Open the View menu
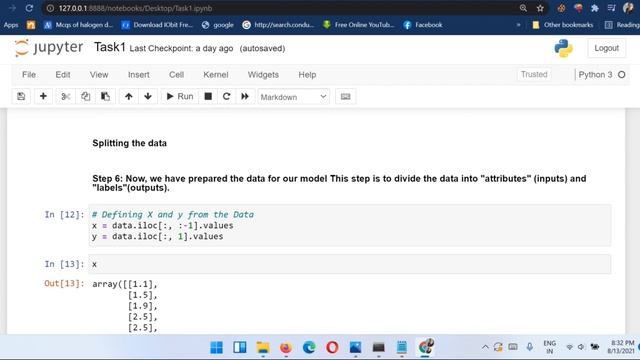The width and height of the screenshot is (640, 360). point(99,75)
